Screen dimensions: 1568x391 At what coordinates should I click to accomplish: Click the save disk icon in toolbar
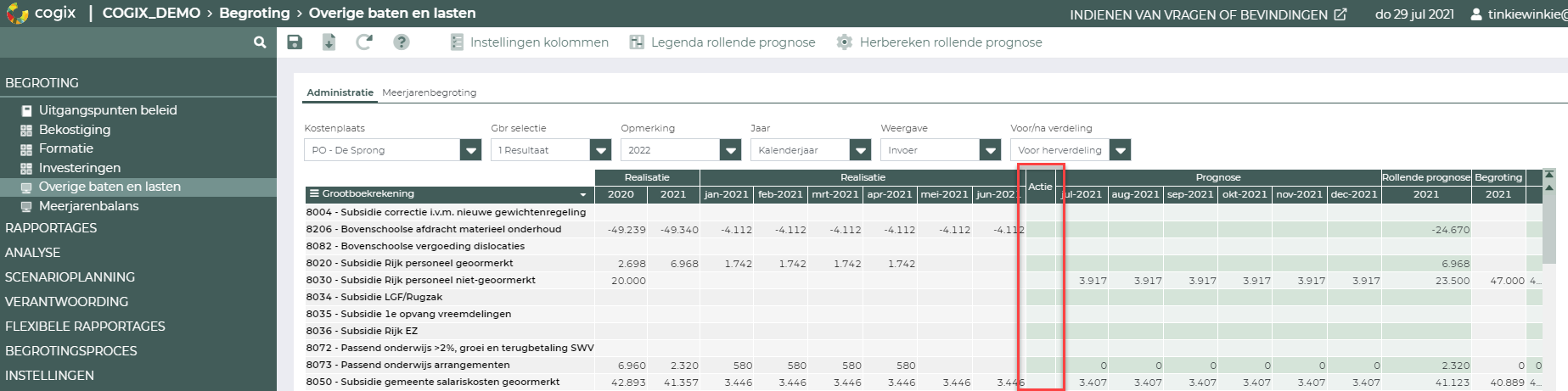pos(295,42)
